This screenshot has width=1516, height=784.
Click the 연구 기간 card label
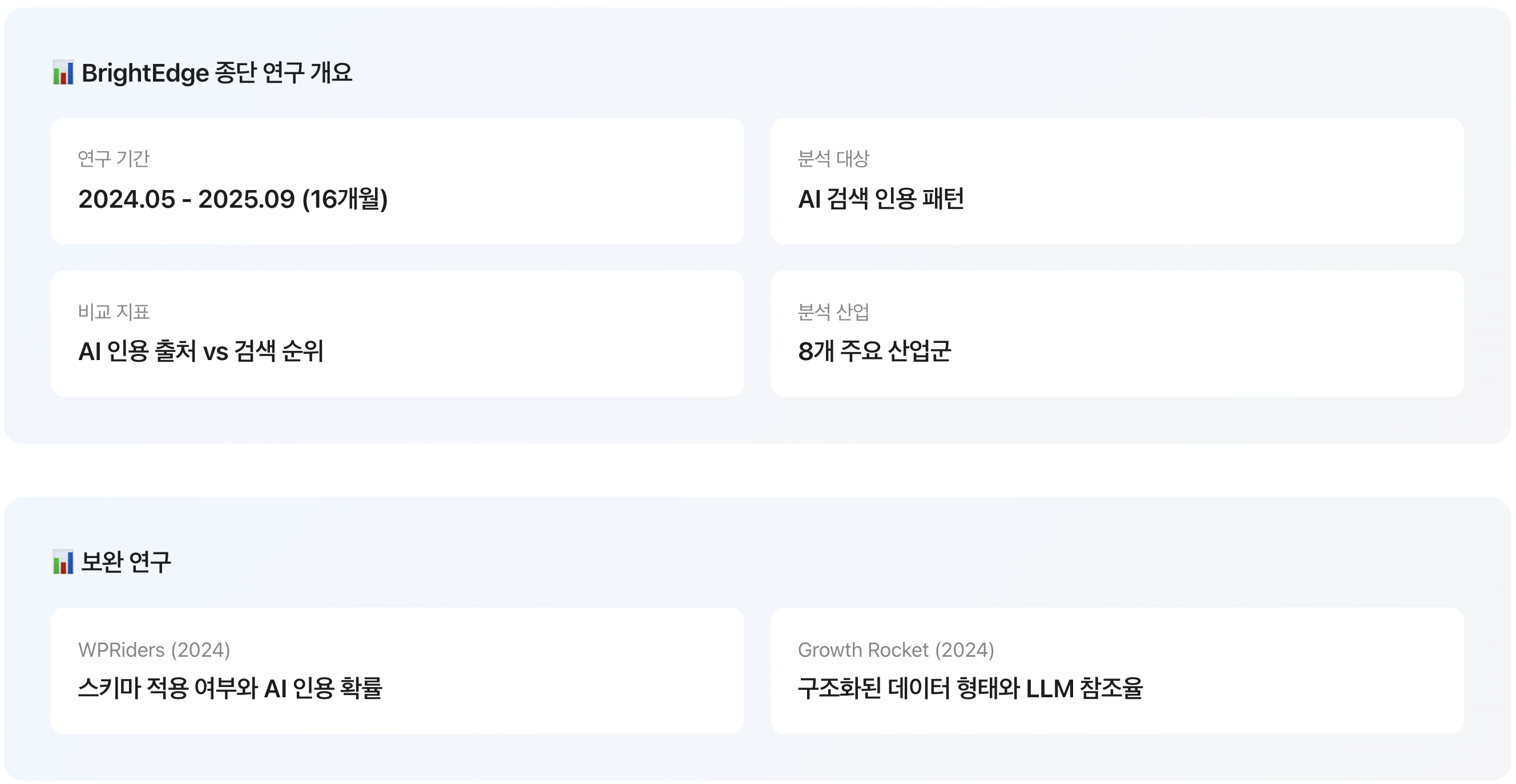tap(114, 159)
